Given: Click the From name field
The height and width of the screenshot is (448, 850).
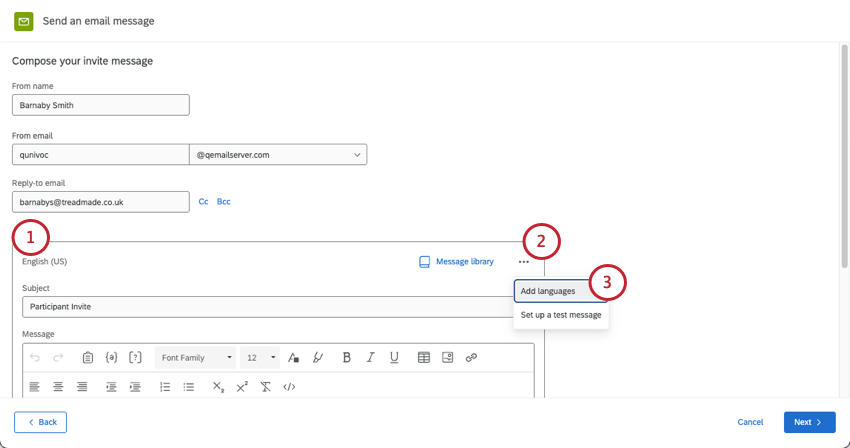Looking at the screenshot, I should 101,105.
